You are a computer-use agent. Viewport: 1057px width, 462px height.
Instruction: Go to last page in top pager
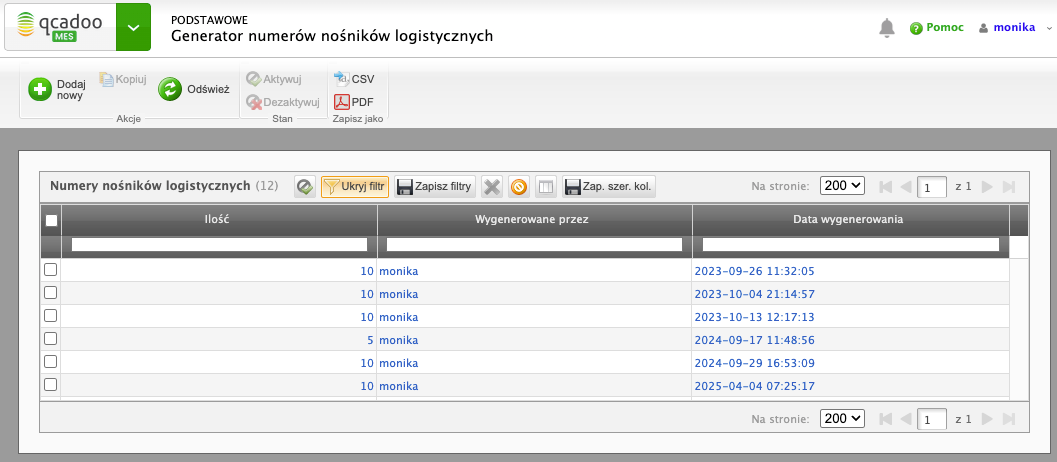pos(1008,187)
